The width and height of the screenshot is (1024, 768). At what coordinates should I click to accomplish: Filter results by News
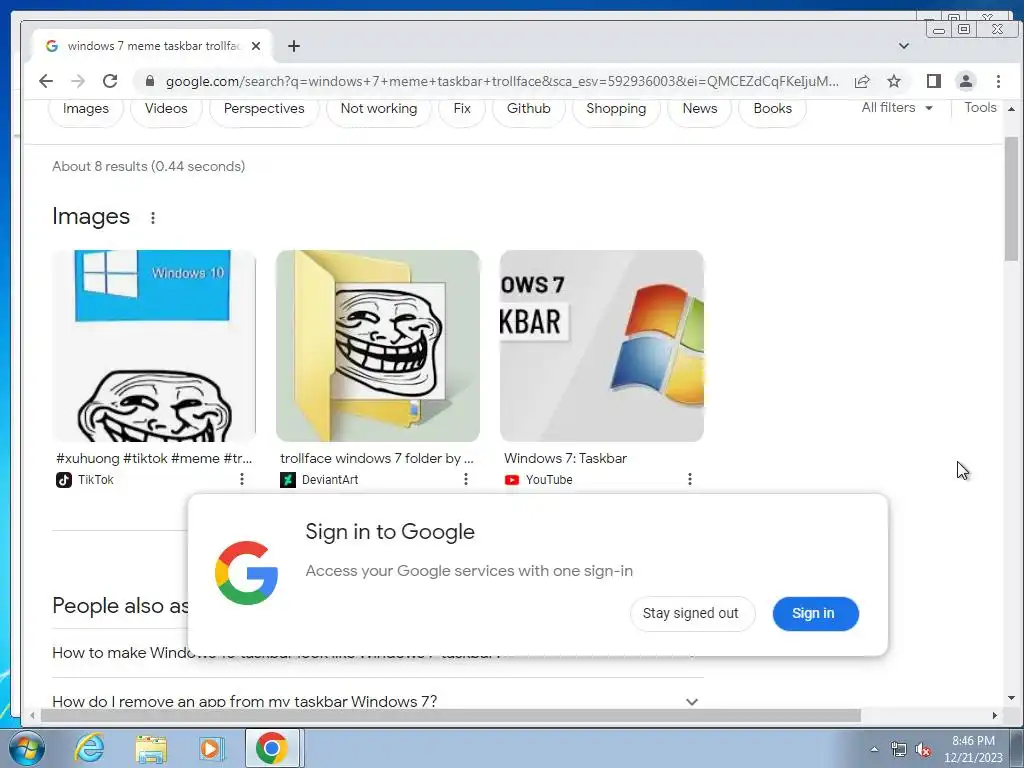(x=699, y=108)
